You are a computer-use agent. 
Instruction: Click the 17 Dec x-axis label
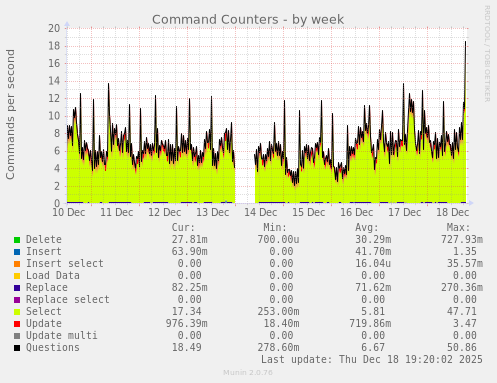405,212
